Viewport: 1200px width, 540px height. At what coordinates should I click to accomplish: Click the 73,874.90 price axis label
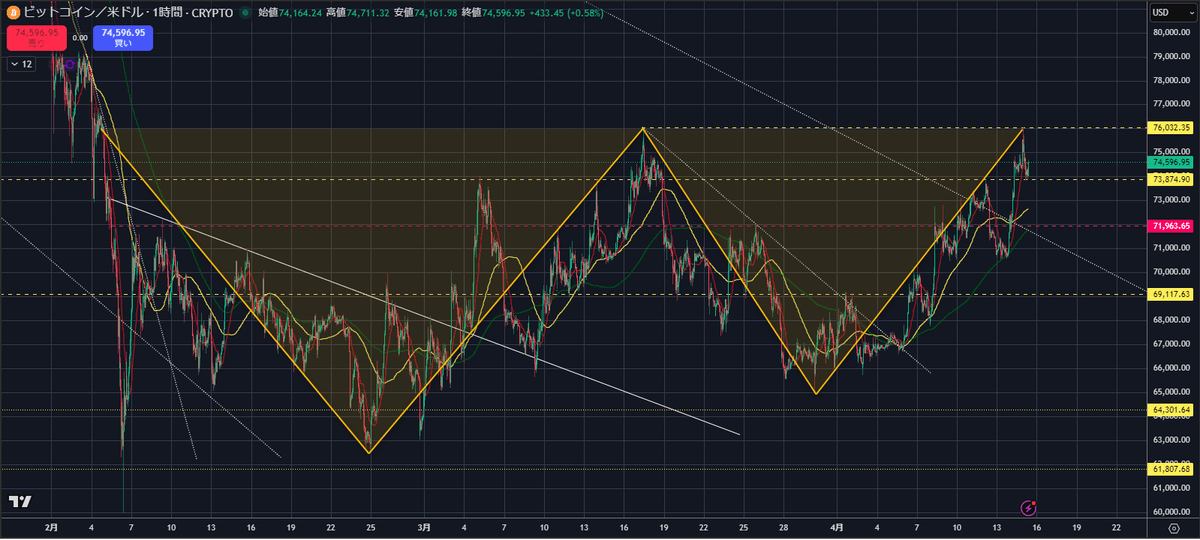click(x=1171, y=179)
